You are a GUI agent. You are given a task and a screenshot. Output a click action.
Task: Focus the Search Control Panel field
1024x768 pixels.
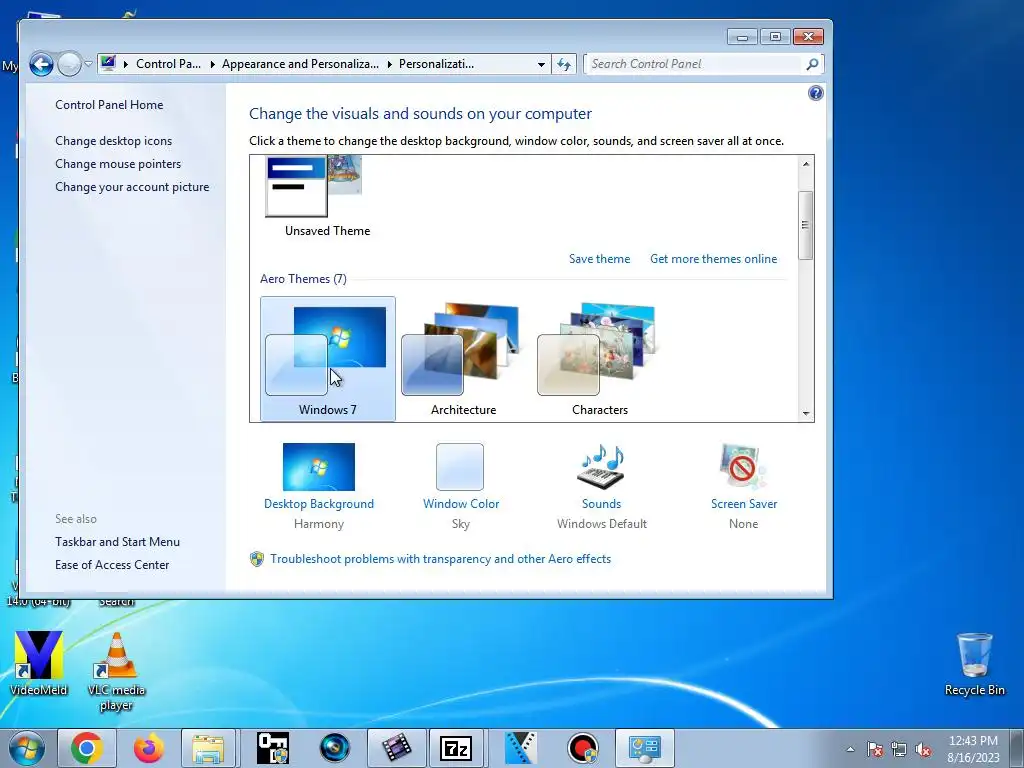[x=694, y=64]
